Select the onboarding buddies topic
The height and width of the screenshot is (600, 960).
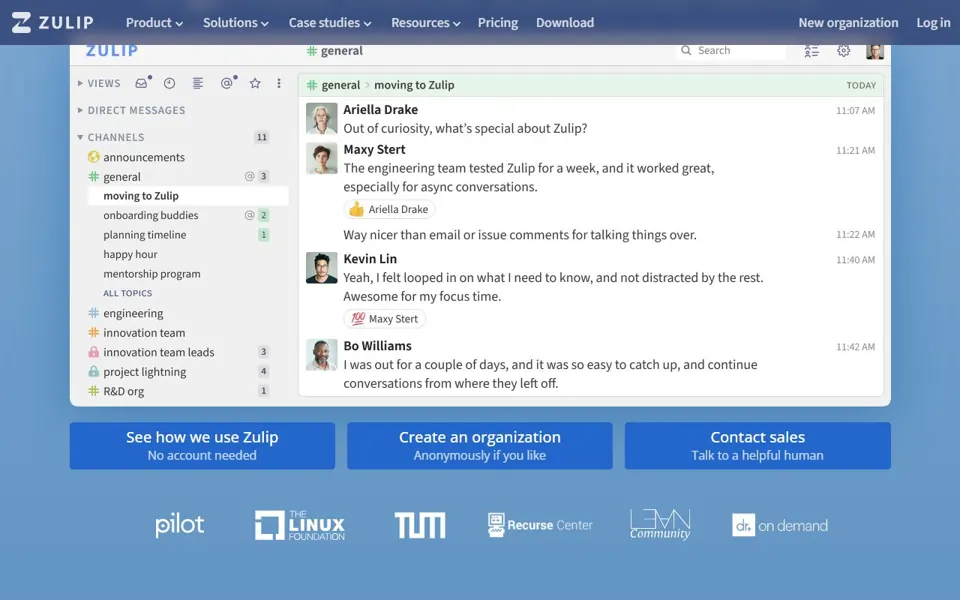coord(151,216)
